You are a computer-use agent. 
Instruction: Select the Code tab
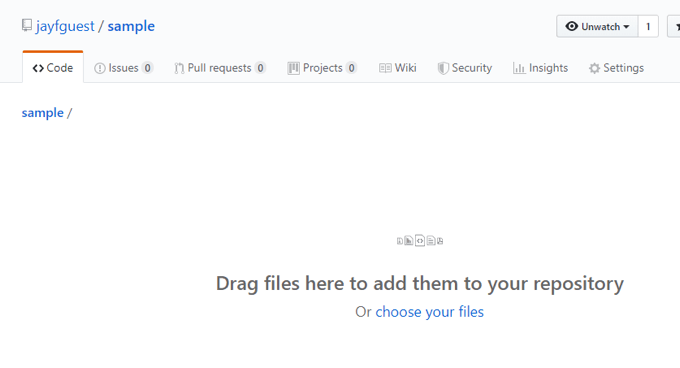(x=53, y=68)
